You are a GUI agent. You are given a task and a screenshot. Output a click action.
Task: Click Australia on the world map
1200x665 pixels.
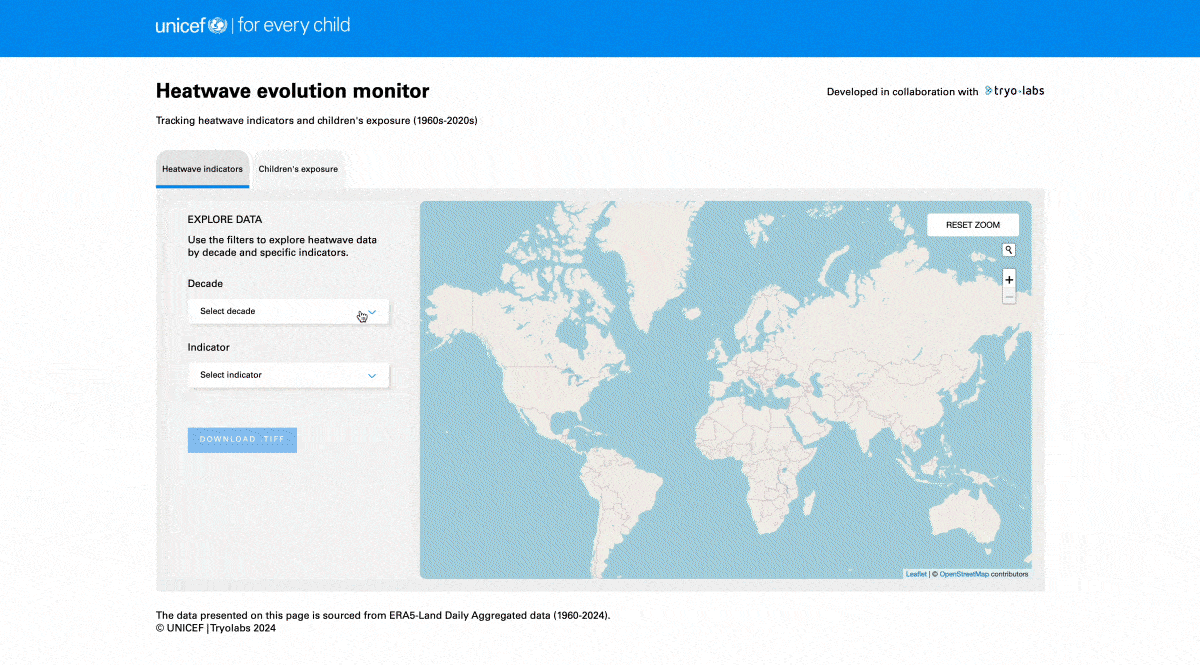click(x=965, y=517)
